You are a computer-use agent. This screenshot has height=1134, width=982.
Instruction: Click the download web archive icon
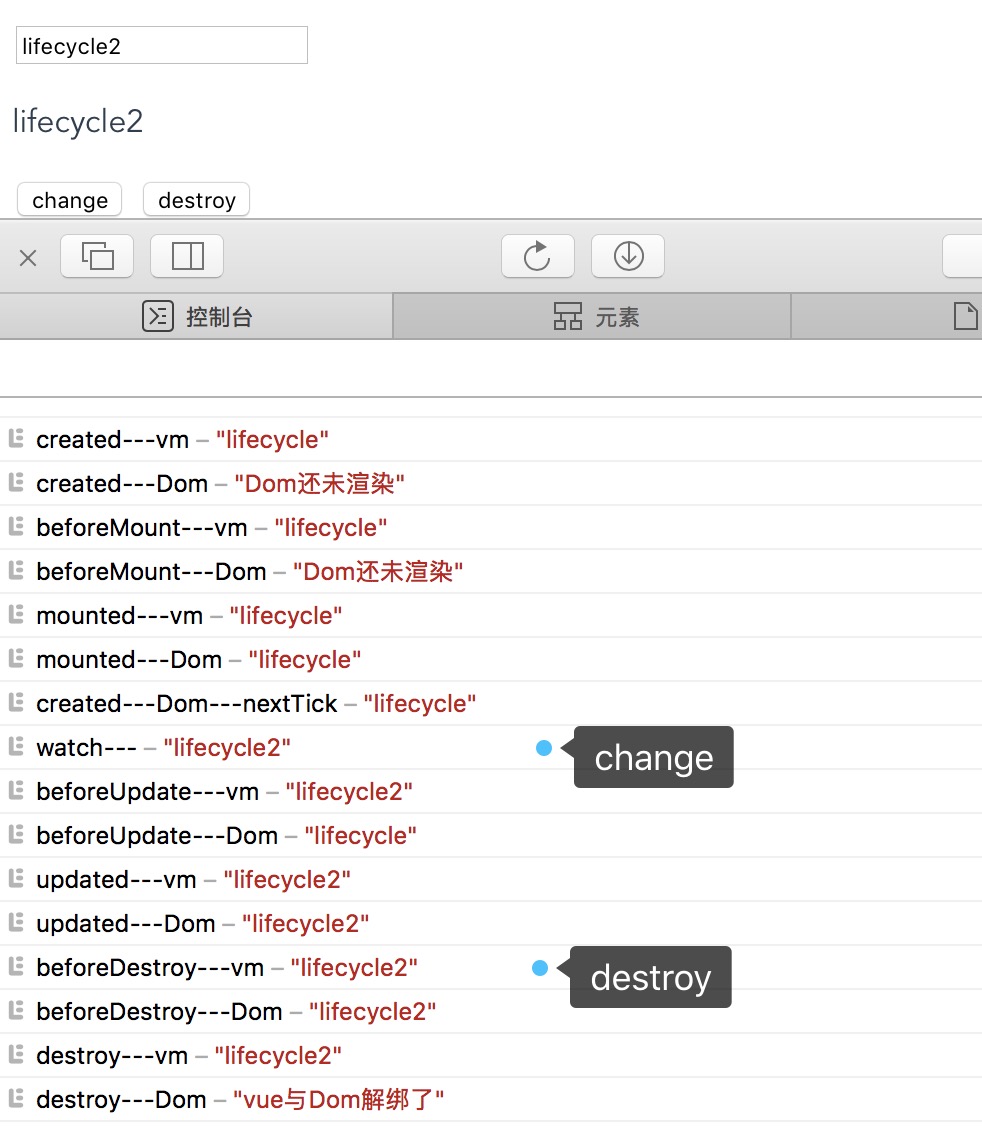coord(628,257)
